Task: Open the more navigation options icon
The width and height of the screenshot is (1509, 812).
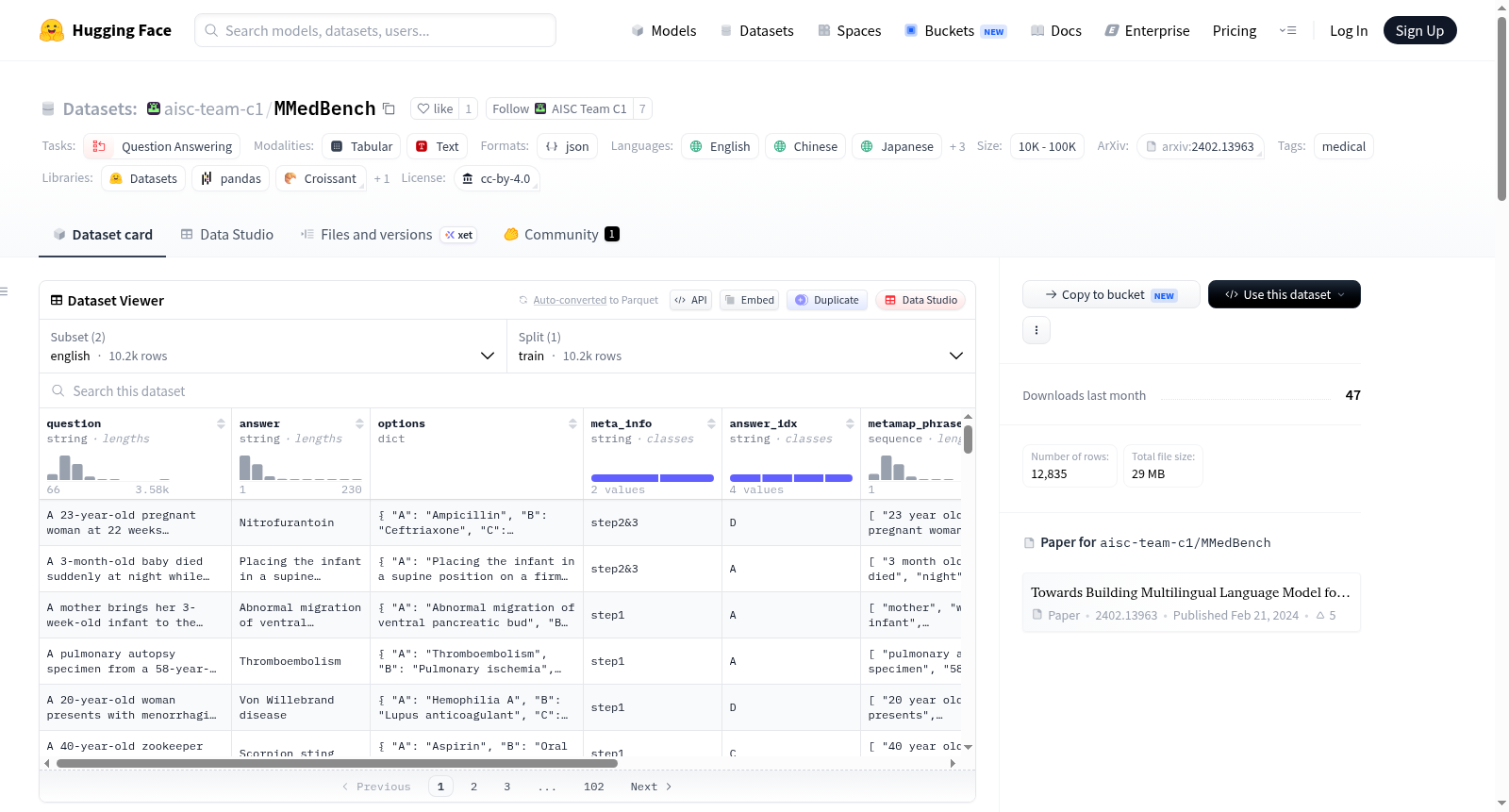Action: click(x=1287, y=30)
